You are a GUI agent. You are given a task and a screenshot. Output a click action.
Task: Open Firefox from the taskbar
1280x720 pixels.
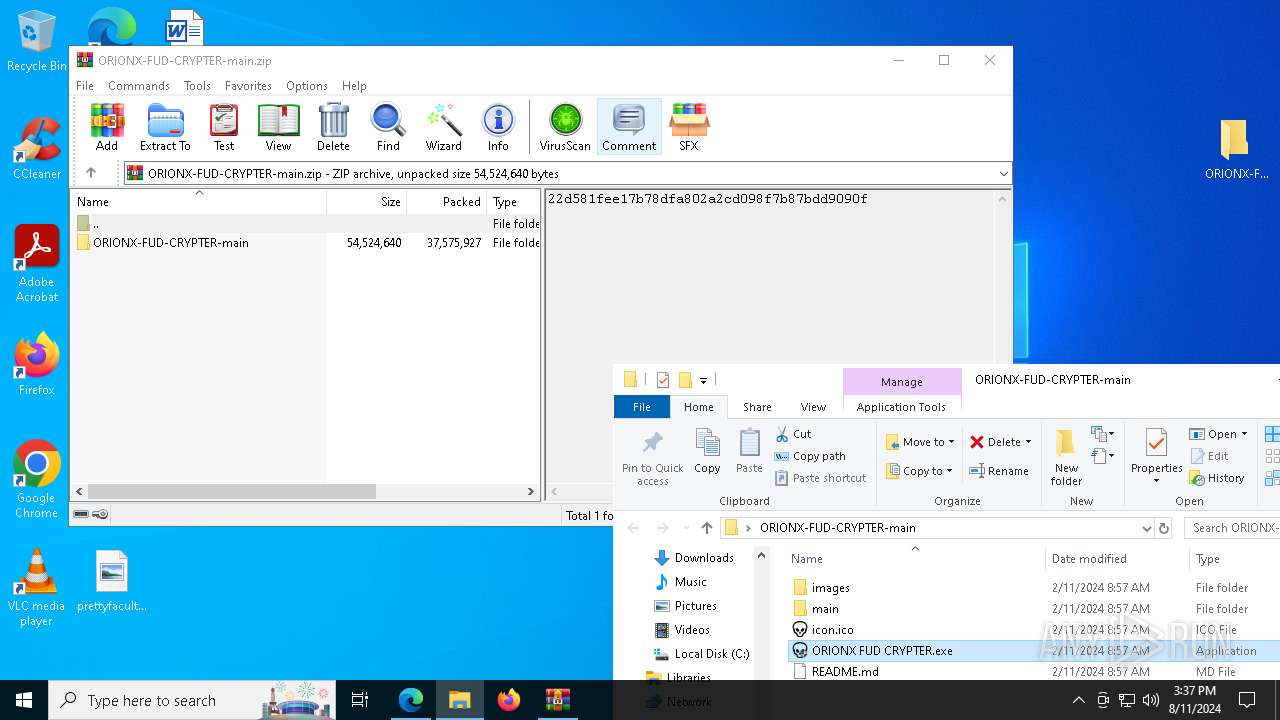509,700
